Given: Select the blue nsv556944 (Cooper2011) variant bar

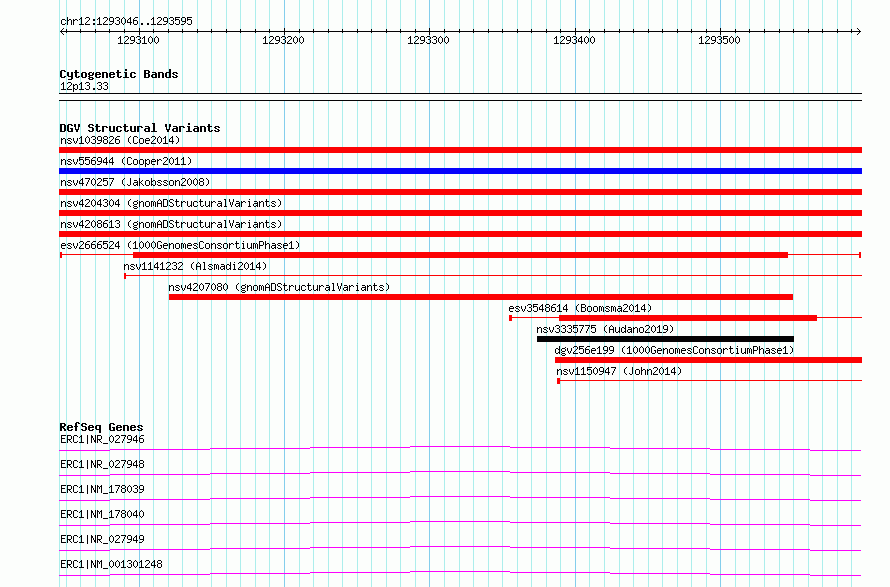Looking at the screenshot, I should coord(460,171).
